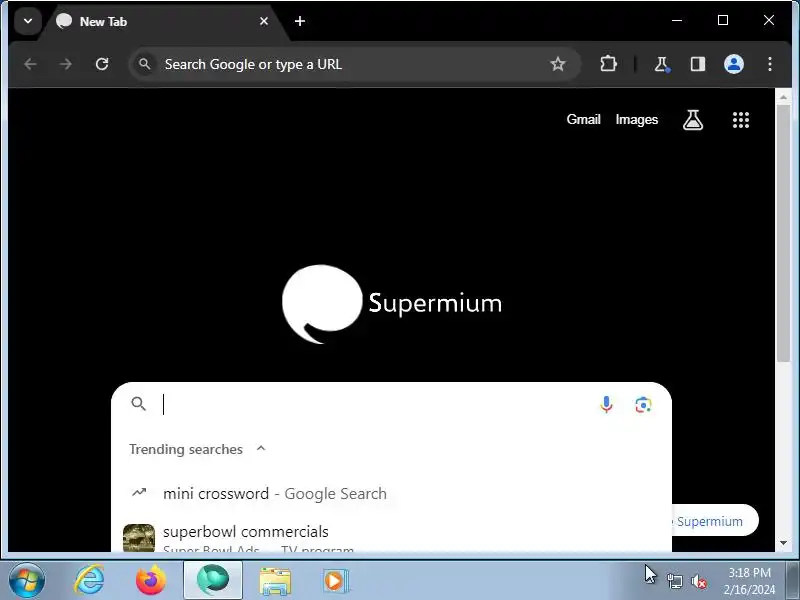The height and width of the screenshot is (600, 800).
Task: Go forward with the forward arrow
Action: (66, 64)
